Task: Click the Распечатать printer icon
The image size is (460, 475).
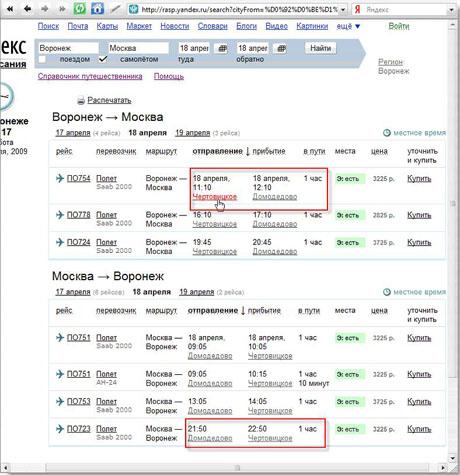Action: 81,100
